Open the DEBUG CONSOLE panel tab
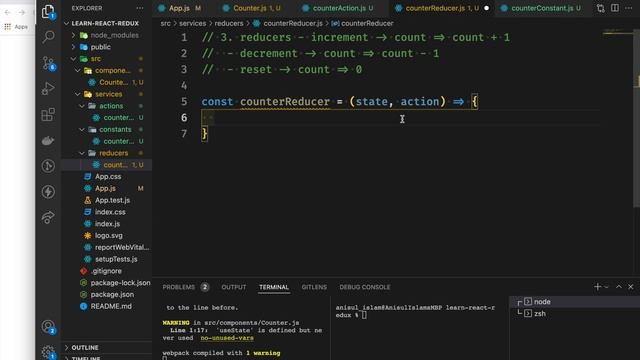 (x=364, y=287)
